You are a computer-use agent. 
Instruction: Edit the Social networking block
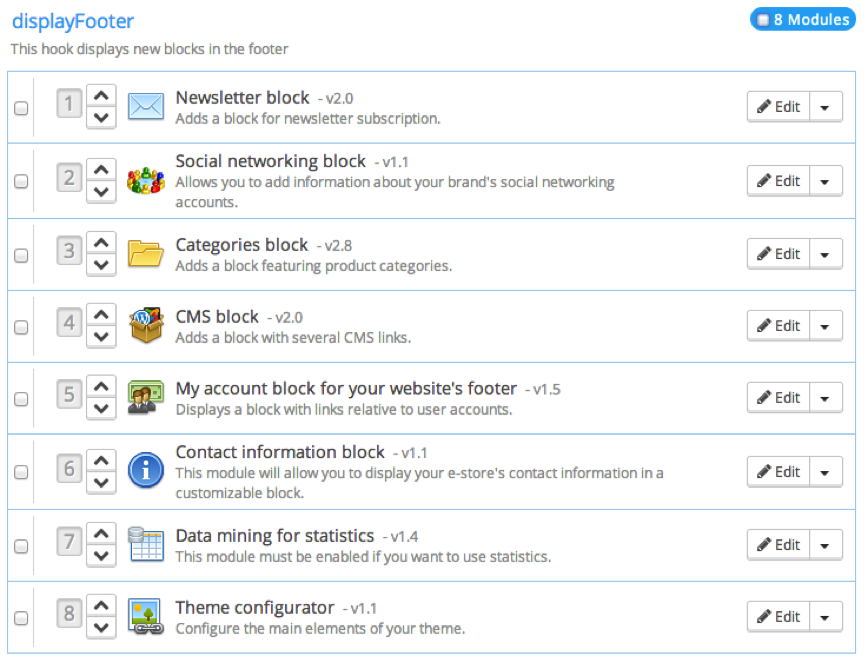tap(778, 181)
